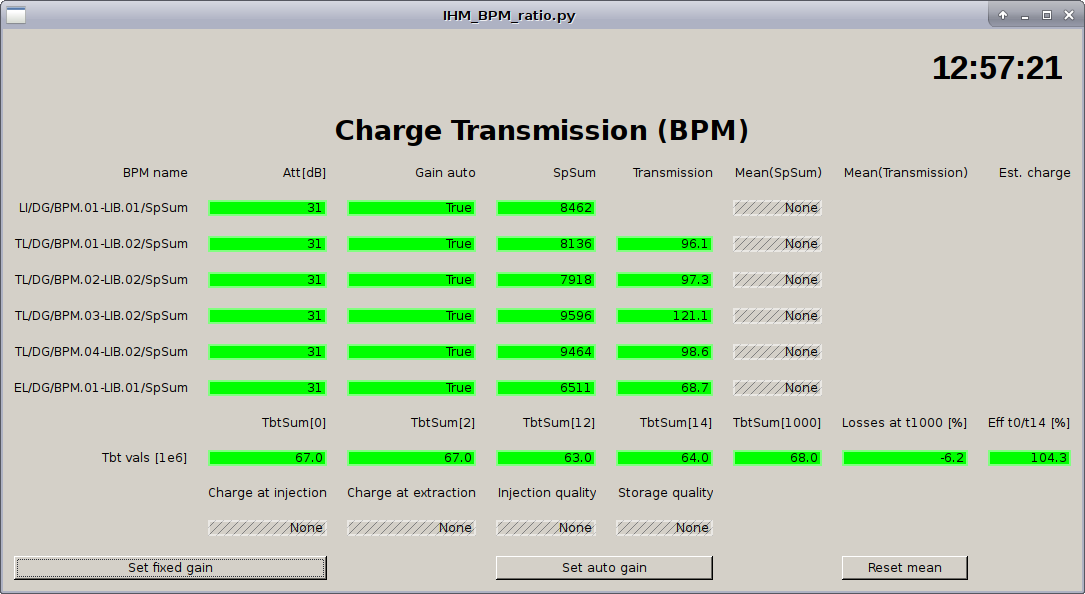The width and height of the screenshot is (1085, 594).
Task: Click the Storage quality None field
Action: 665,528
